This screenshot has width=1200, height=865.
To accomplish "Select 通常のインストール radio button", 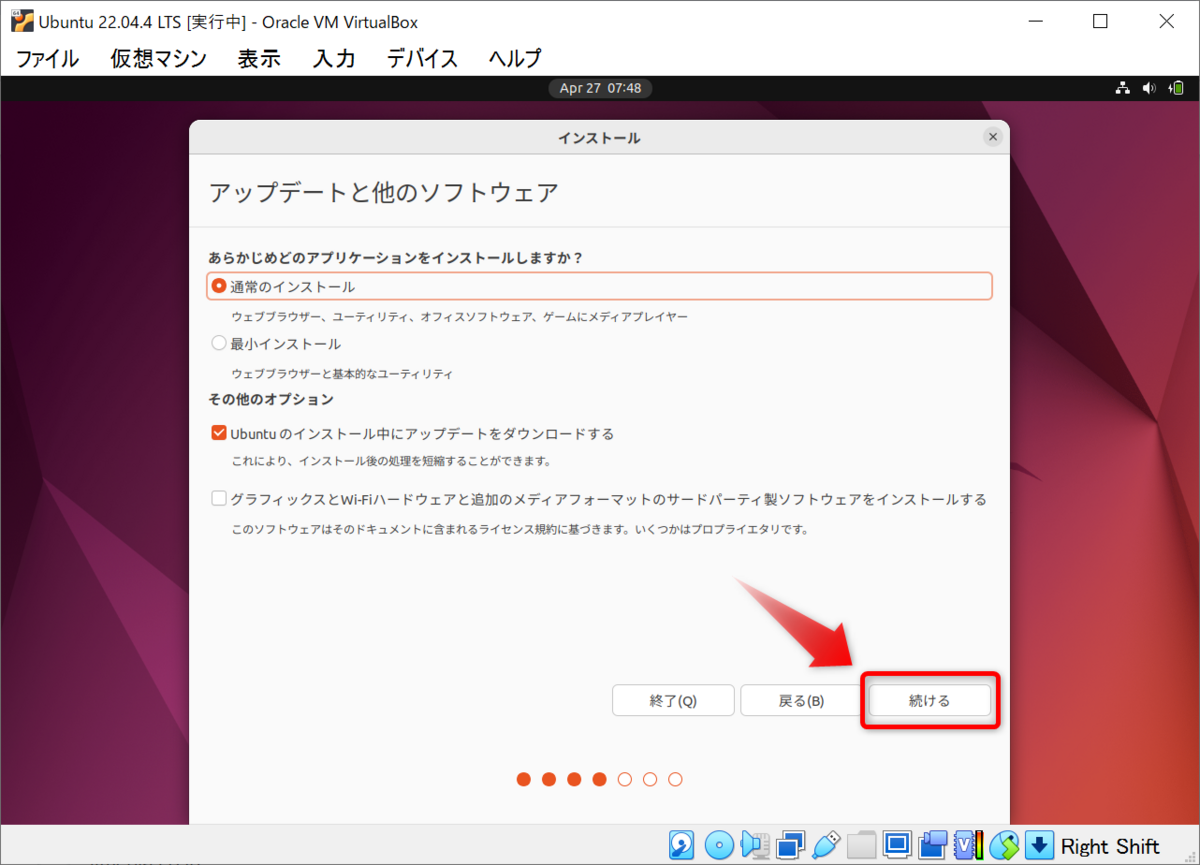I will click(219, 286).
